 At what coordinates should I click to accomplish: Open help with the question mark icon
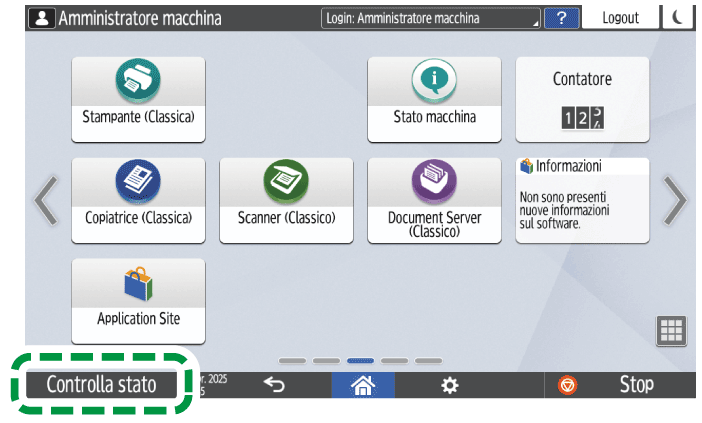(x=561, y=18)
